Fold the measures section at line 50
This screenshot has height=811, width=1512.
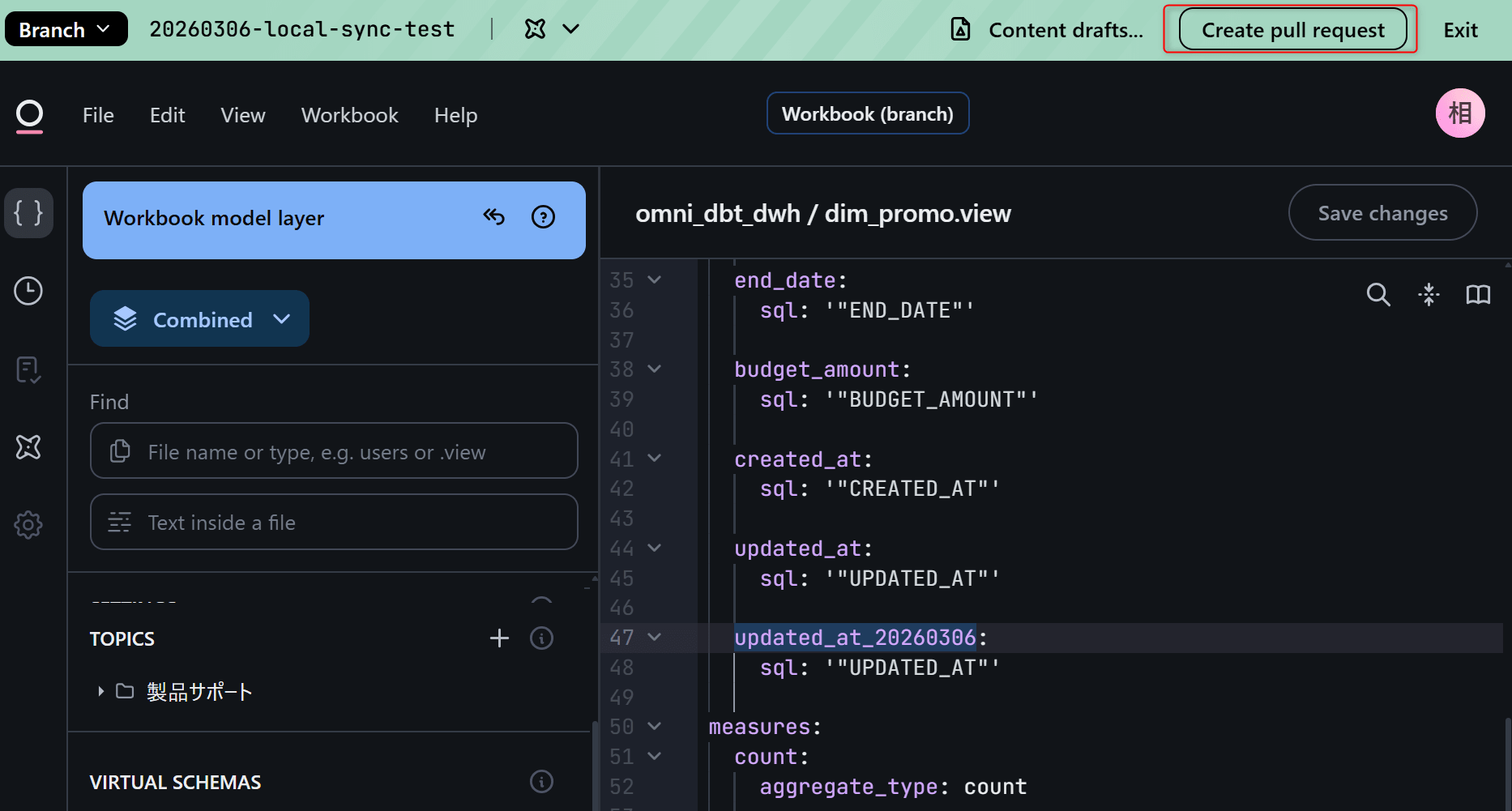[x=655, y=727]
